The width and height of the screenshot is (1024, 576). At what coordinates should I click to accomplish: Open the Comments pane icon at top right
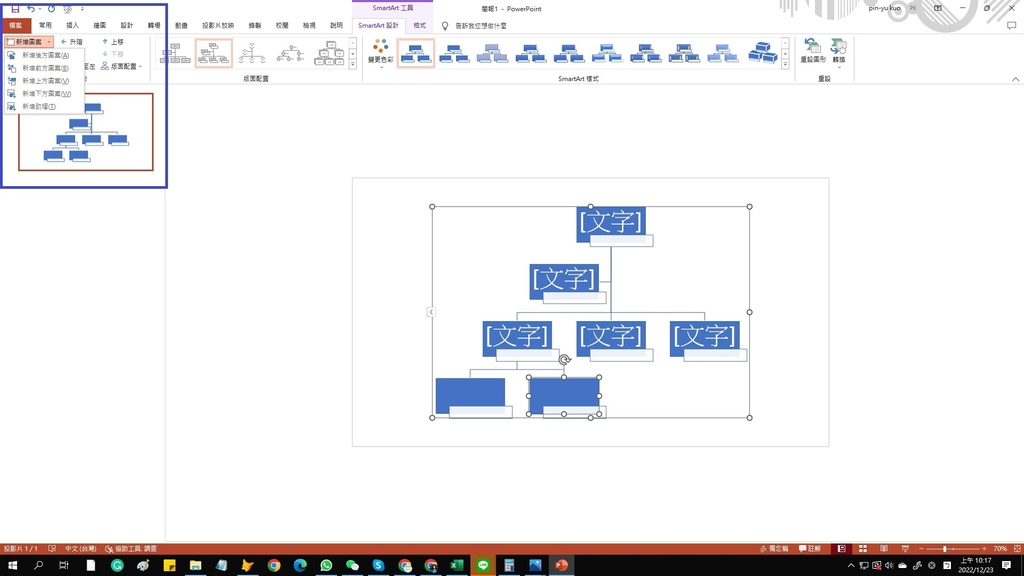tap(1012, 25)
